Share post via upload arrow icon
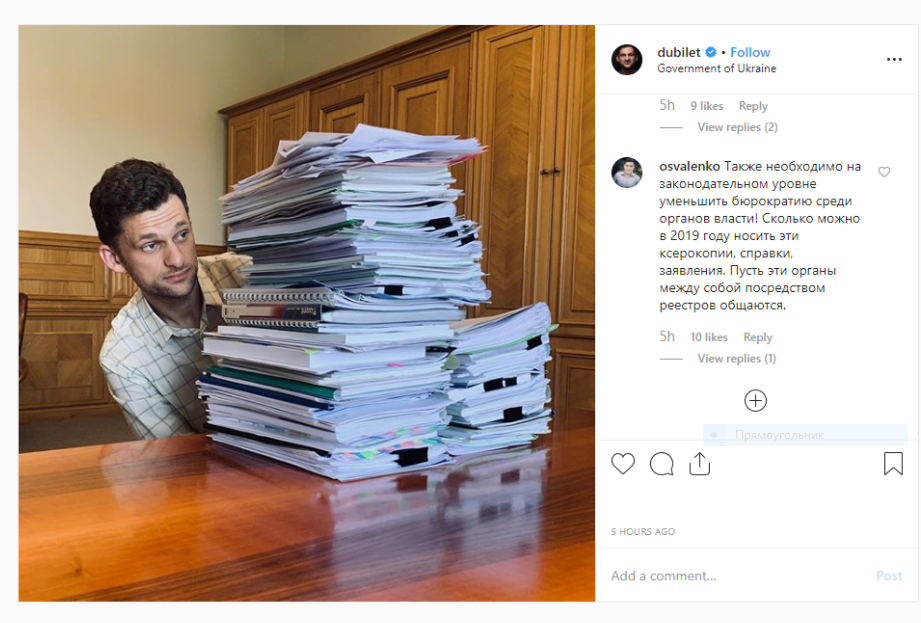 click(x=699, y=463)
